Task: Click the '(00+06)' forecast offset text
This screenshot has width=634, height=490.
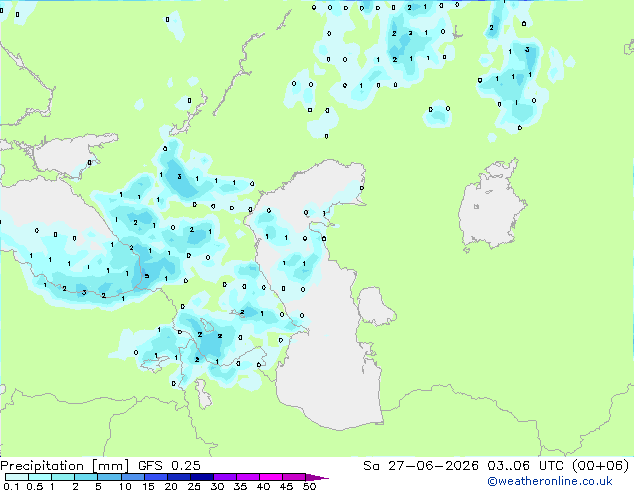Action: pyautogui.click(x=600, y=466)
